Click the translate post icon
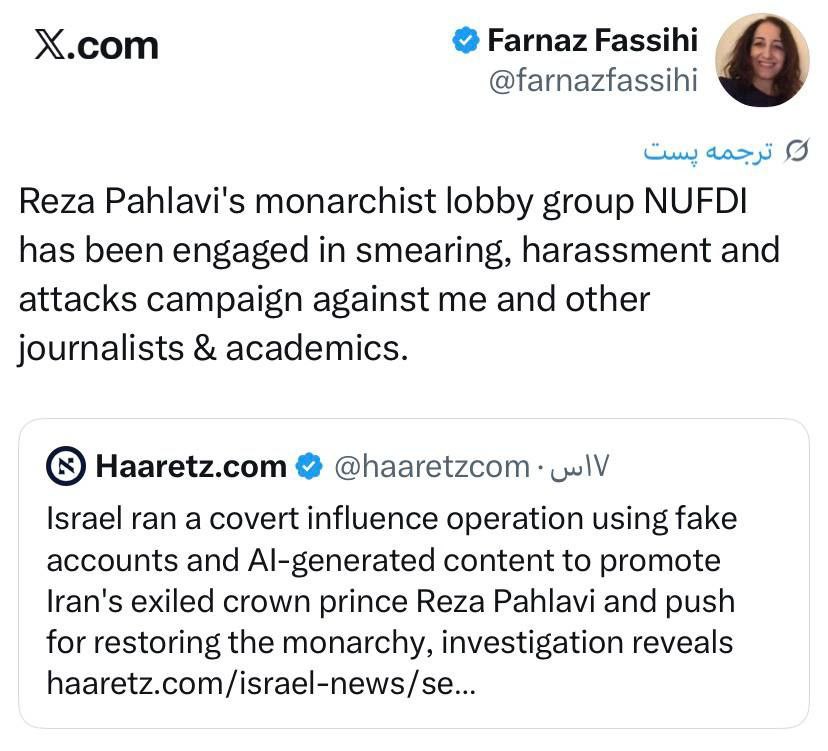Screen dimensions: 828x751 point(797,151)
